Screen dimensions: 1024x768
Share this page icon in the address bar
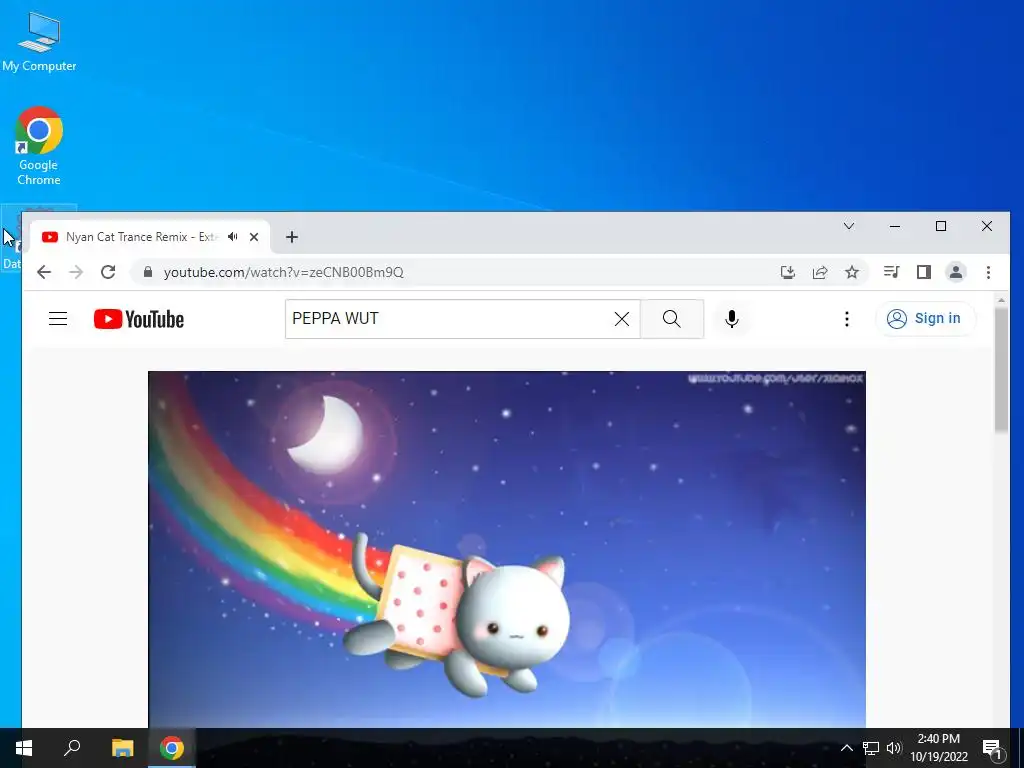coord(820,272)
